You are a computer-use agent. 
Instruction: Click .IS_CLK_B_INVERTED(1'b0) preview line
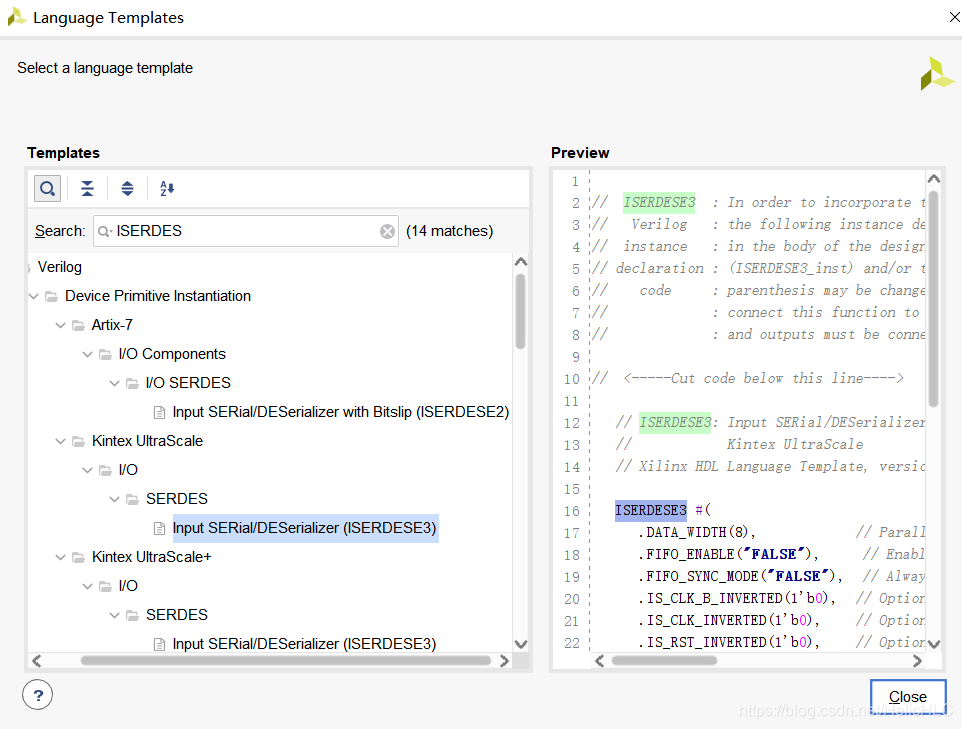point(736,598)
